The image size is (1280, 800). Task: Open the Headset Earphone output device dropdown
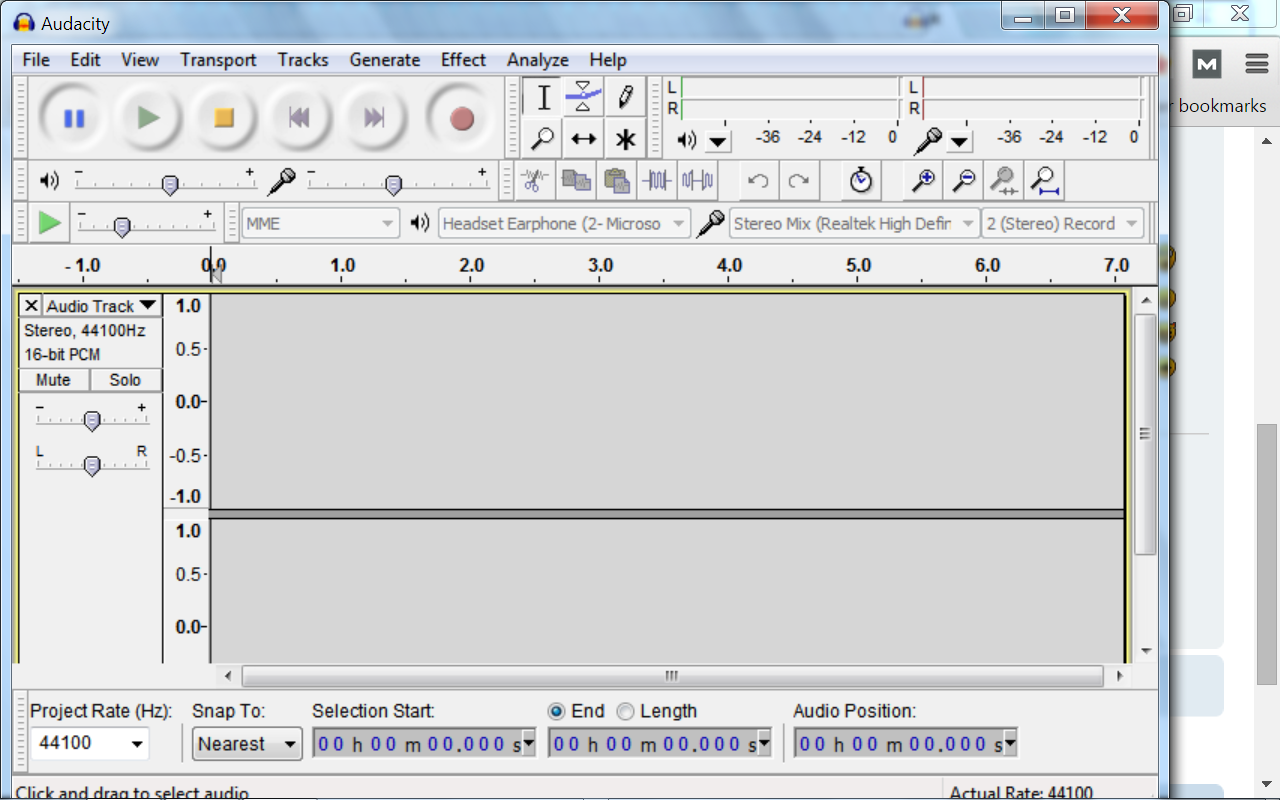[x=564, y=224]
